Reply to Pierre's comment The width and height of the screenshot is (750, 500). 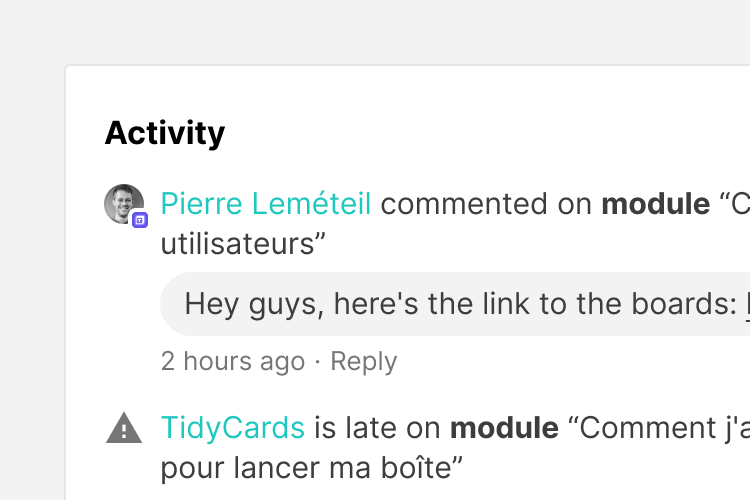coord(363,361)
